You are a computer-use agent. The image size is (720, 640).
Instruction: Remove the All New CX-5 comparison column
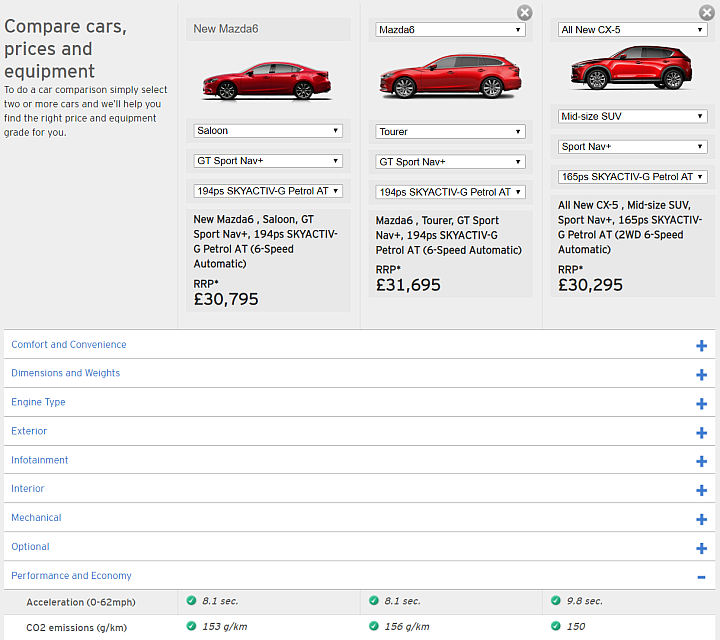tap(707, 12)
